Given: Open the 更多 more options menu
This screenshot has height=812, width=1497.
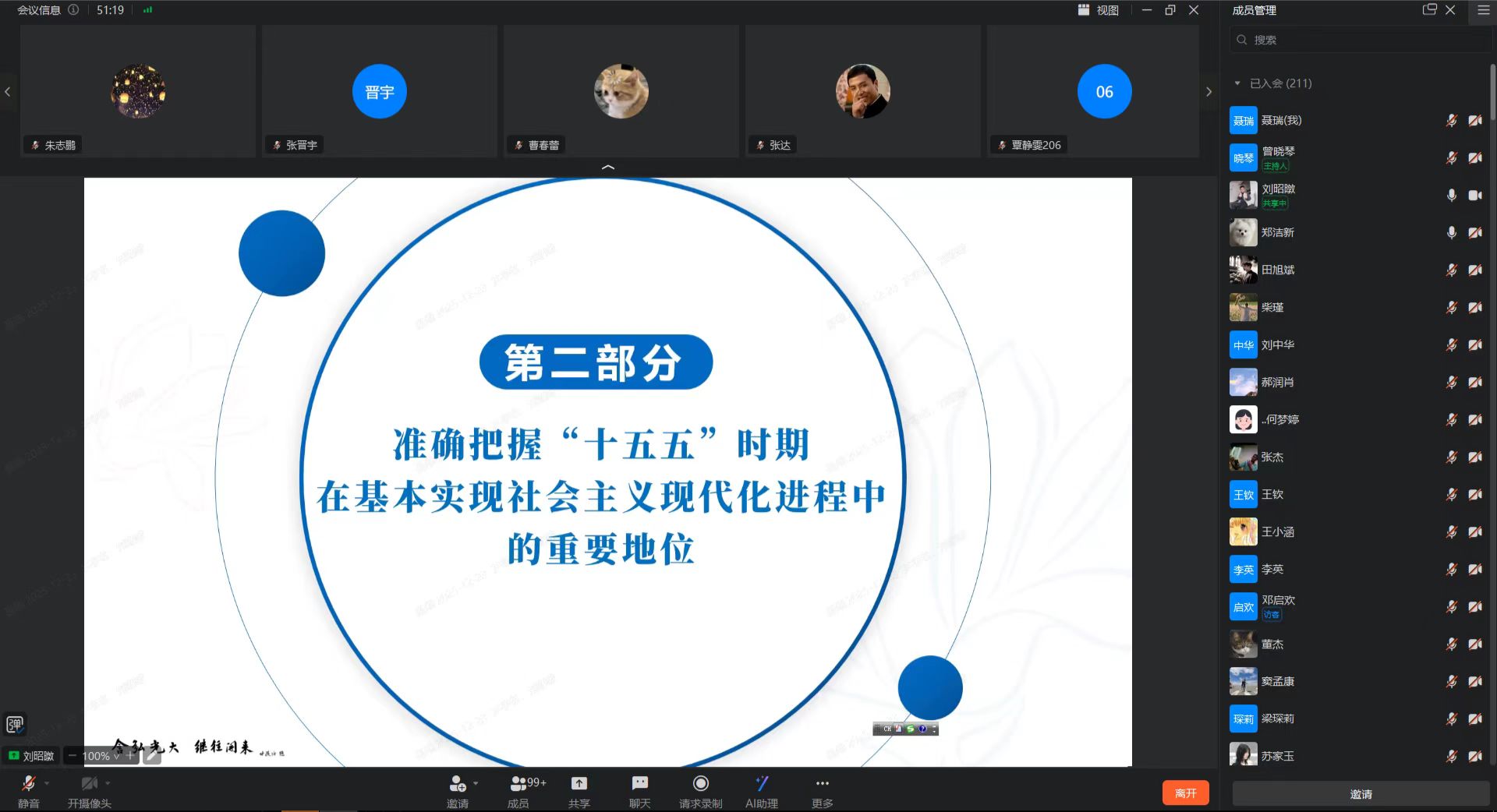Looking at the screenshot, I should click(x=822, y=784).
